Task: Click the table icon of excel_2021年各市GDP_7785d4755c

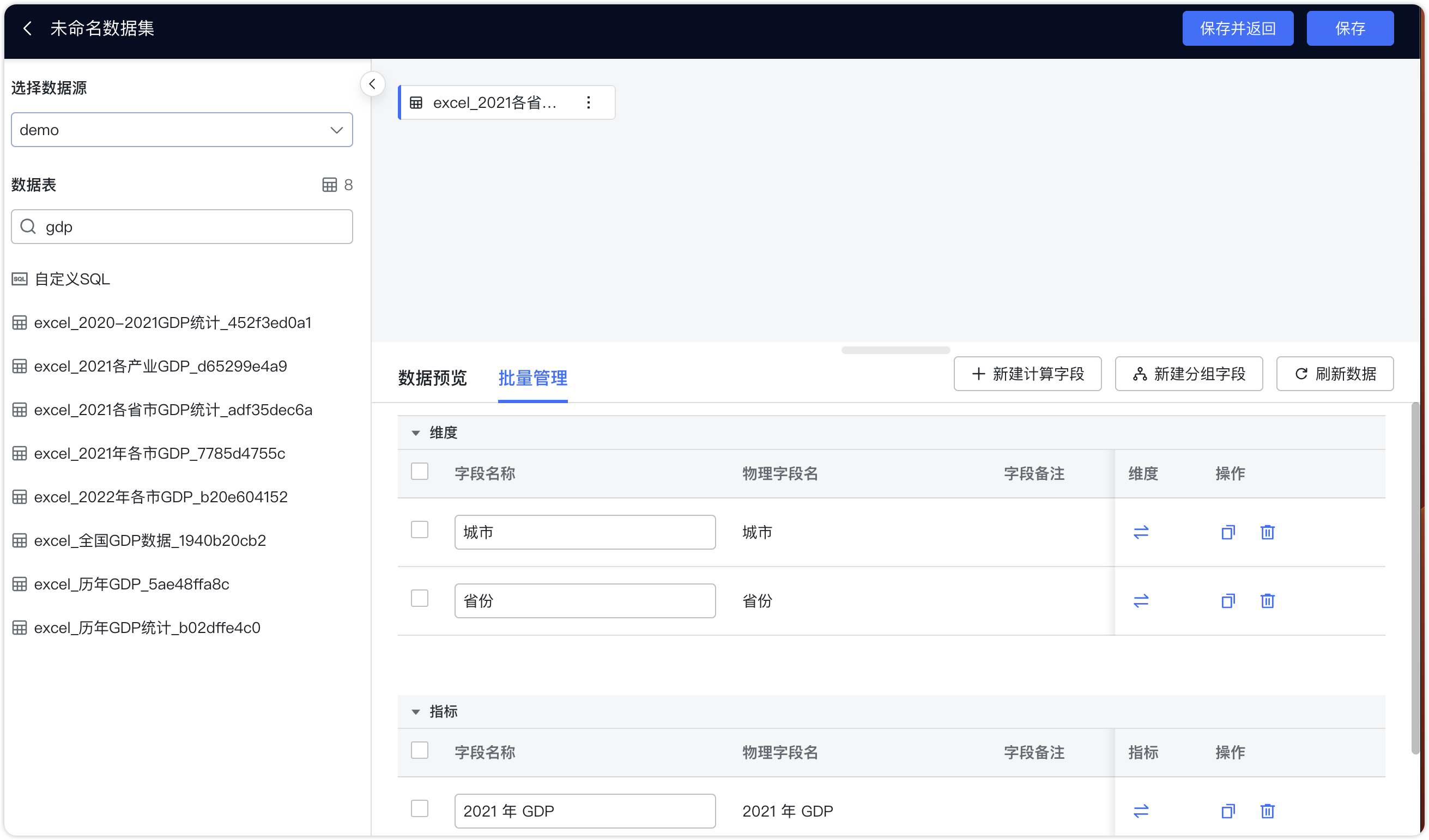Action: [x=20, y=453]
